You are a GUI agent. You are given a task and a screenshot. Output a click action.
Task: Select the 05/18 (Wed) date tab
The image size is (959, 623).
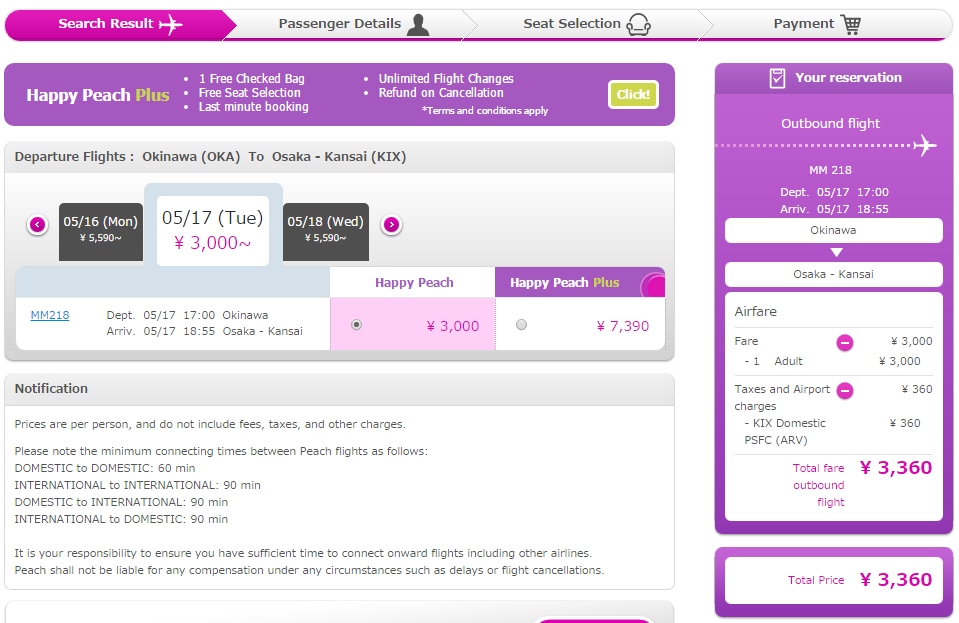325,232
